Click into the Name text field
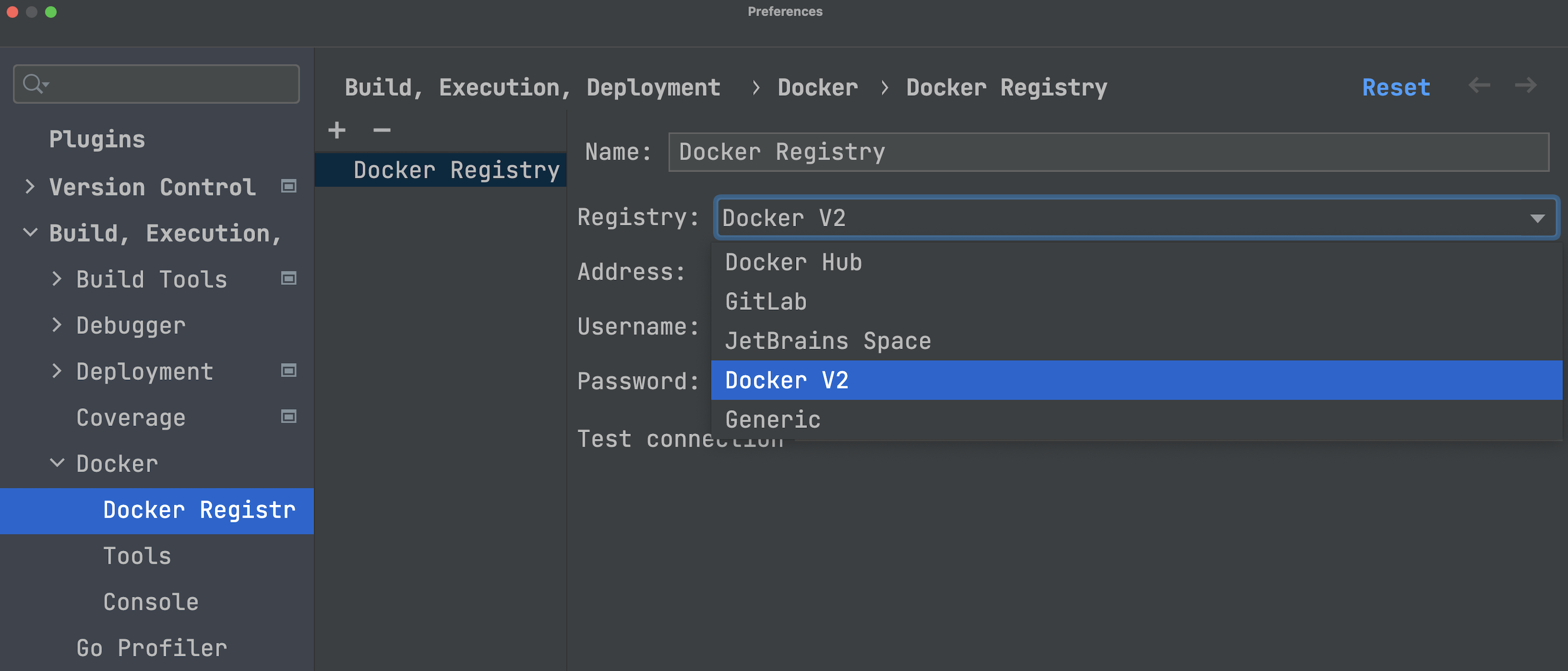The height and width of the screenshot is (671, 1568). 1108,152
